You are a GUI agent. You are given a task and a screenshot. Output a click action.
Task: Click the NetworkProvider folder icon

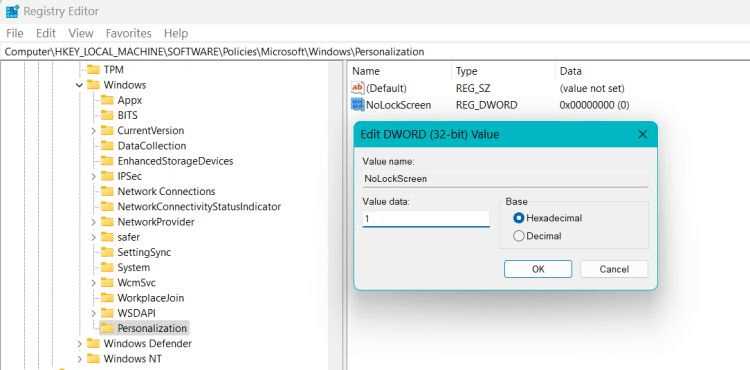[107, 222]
